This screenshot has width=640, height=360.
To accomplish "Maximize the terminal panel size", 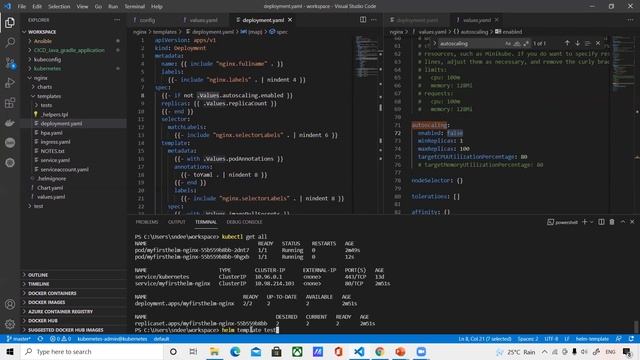I will [x=623, y=222].
